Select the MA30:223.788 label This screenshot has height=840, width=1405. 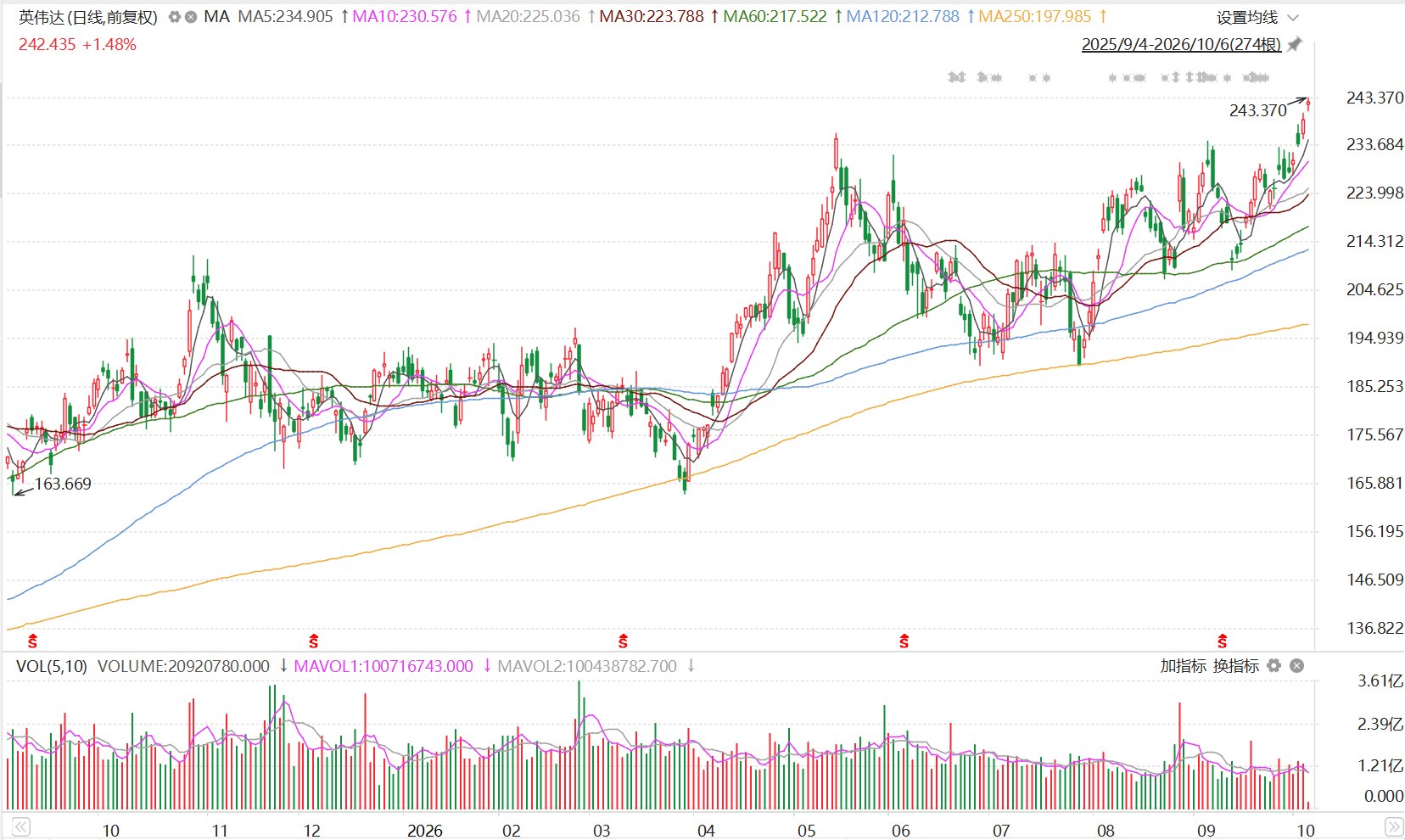pos(652,17)
